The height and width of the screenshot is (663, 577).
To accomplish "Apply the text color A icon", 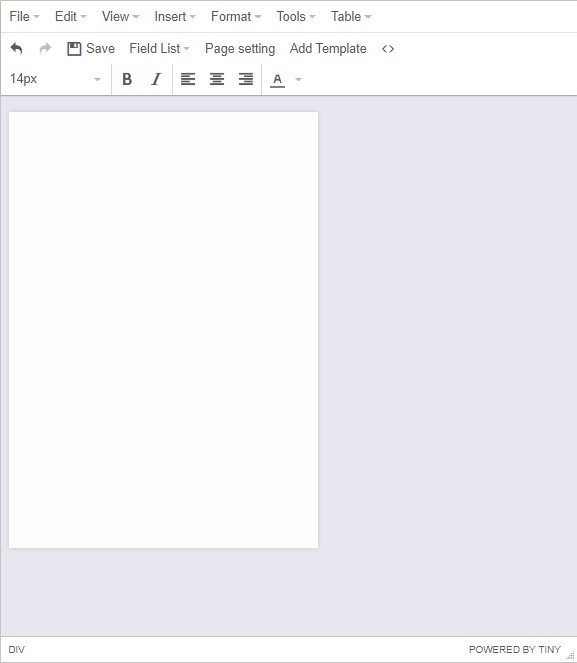I will coord(277,79).
